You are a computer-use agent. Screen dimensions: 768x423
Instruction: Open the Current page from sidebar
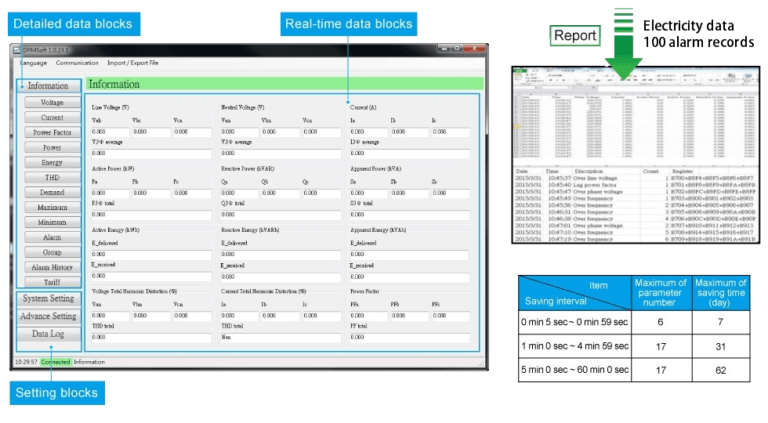pyautogui.click(x=52, y=118)
